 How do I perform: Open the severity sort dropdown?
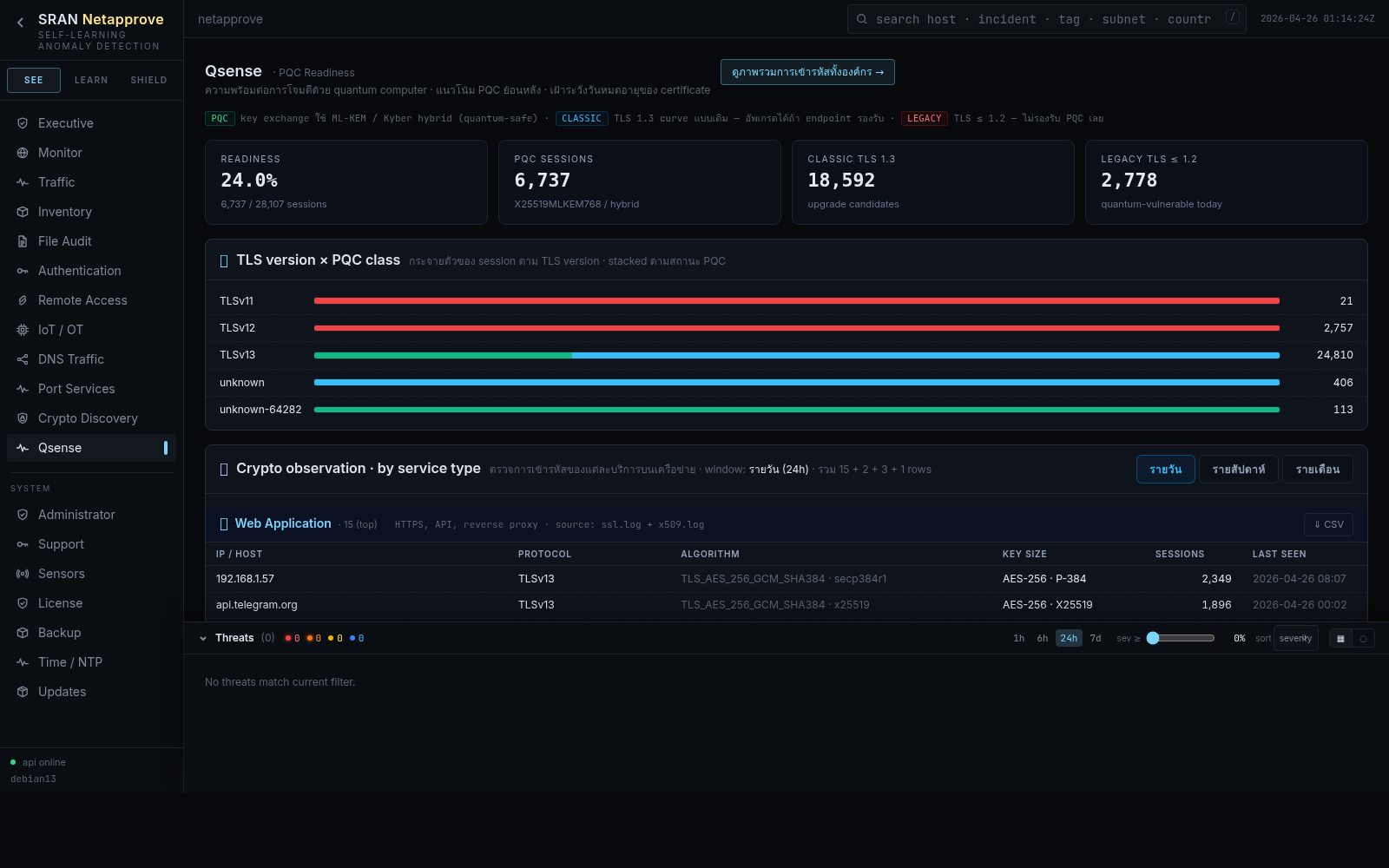pyautogui.click(x=1295, y=638)
